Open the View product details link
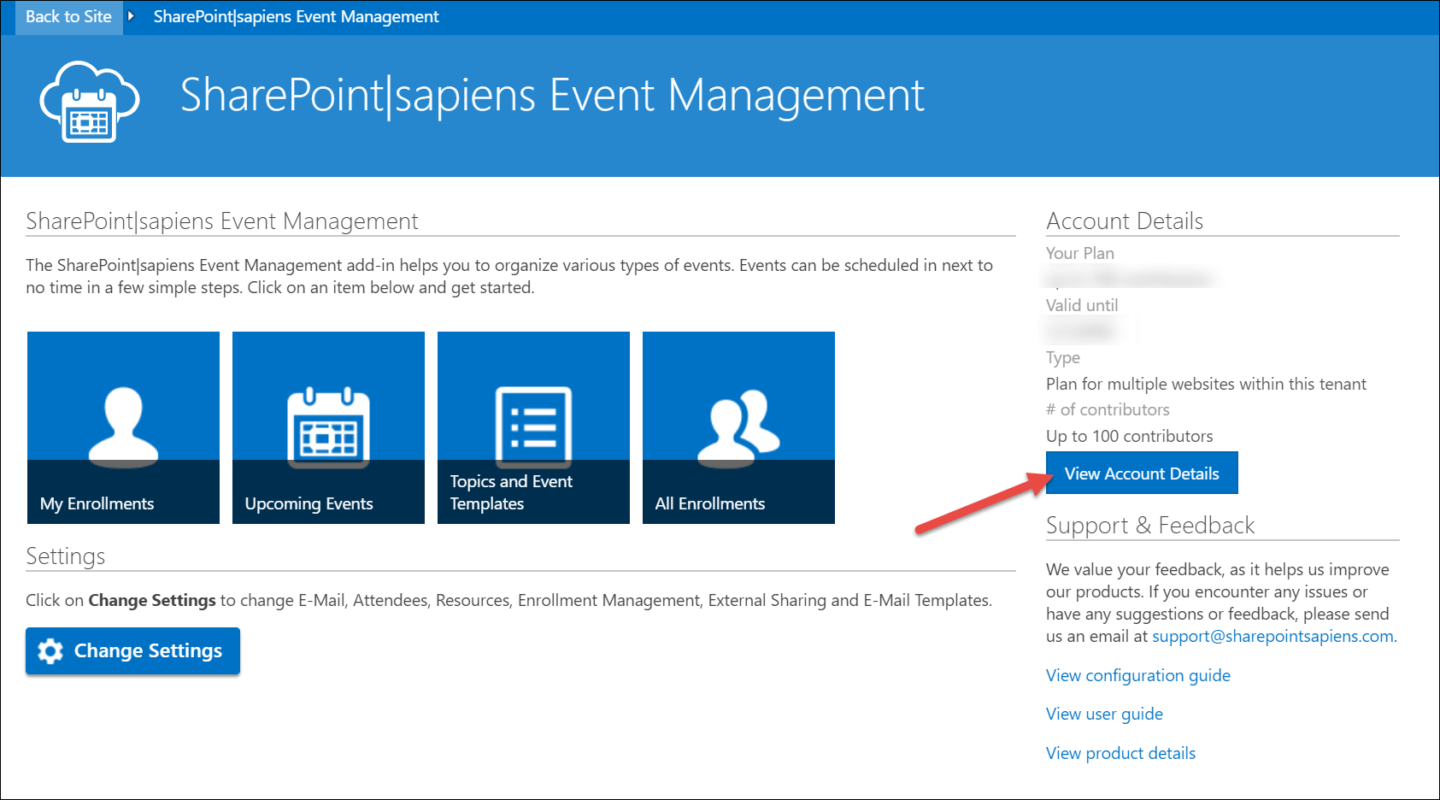This screenshot has width=1440, height=800. 1120,752
